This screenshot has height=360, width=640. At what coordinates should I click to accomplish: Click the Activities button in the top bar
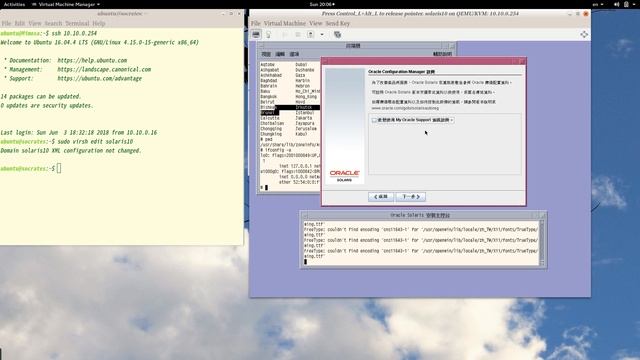14,4
